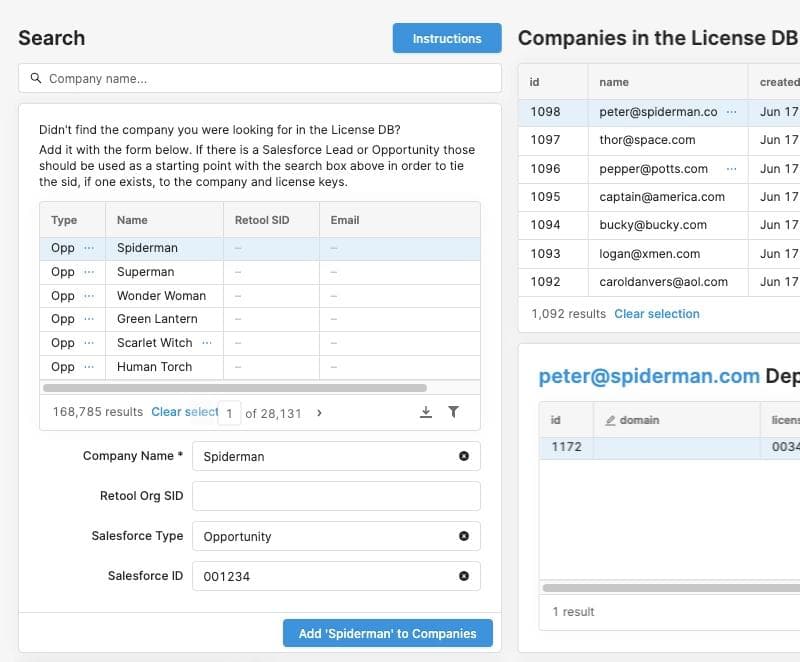Screen dimensions: 800x662
Task: Click the ellipsis icon next to Scarlet Witch
Action: pos(207,343)
